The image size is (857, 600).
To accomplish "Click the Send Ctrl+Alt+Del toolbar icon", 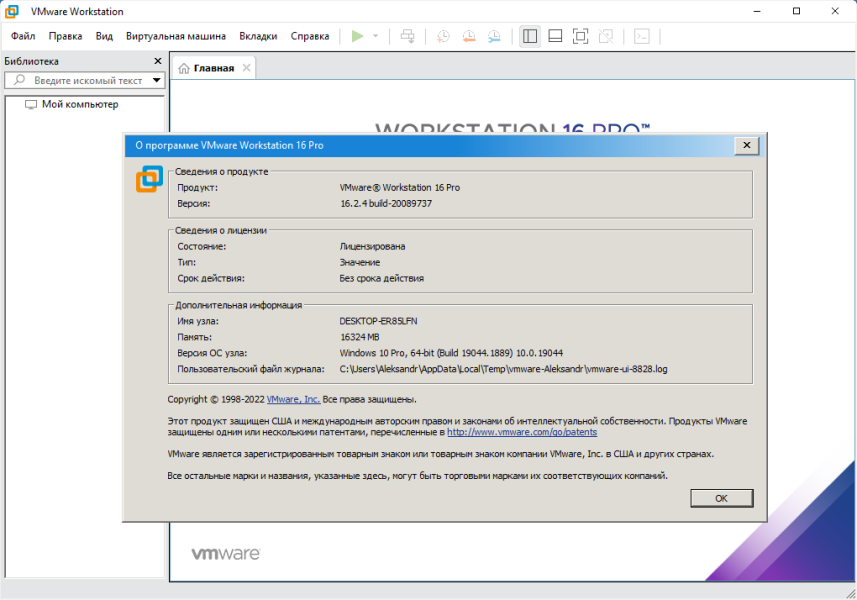I will [407, 36].
